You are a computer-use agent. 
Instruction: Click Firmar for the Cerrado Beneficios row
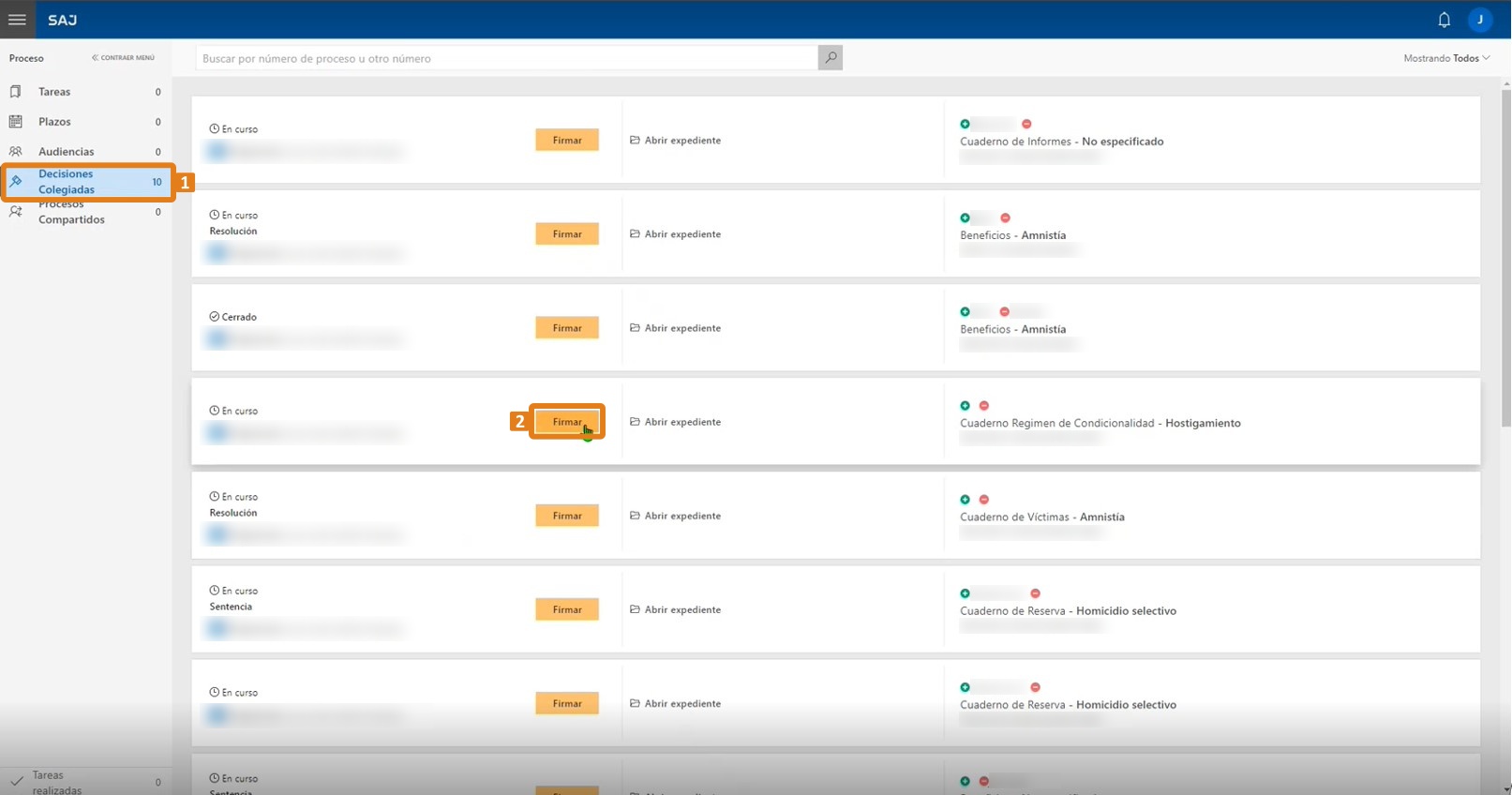click(567, 328)
